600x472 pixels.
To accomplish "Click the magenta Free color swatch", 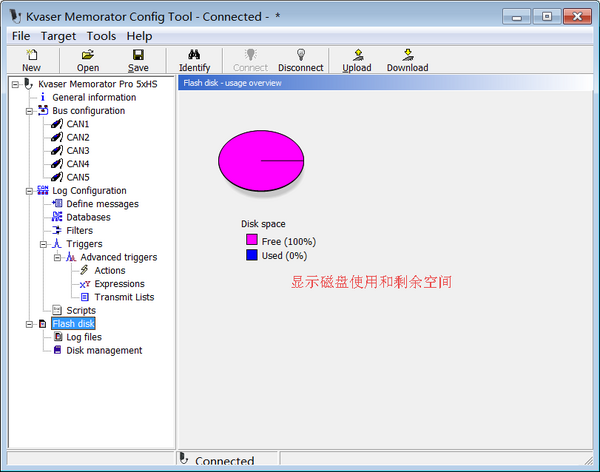I will click(252, 240).
